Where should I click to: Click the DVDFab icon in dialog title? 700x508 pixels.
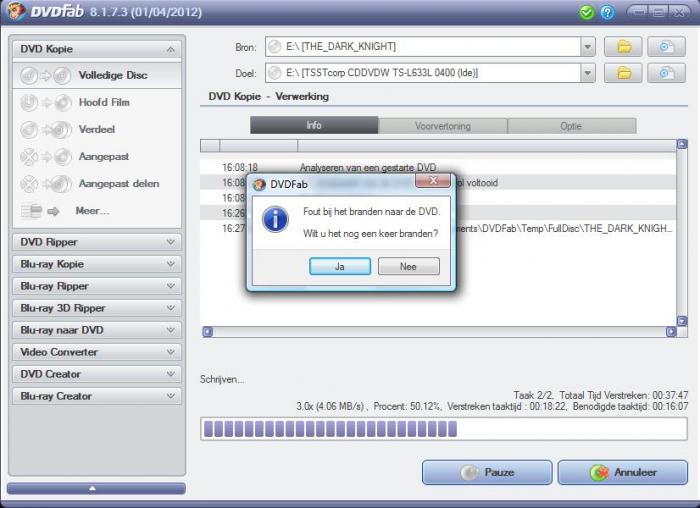pos(259,184)
